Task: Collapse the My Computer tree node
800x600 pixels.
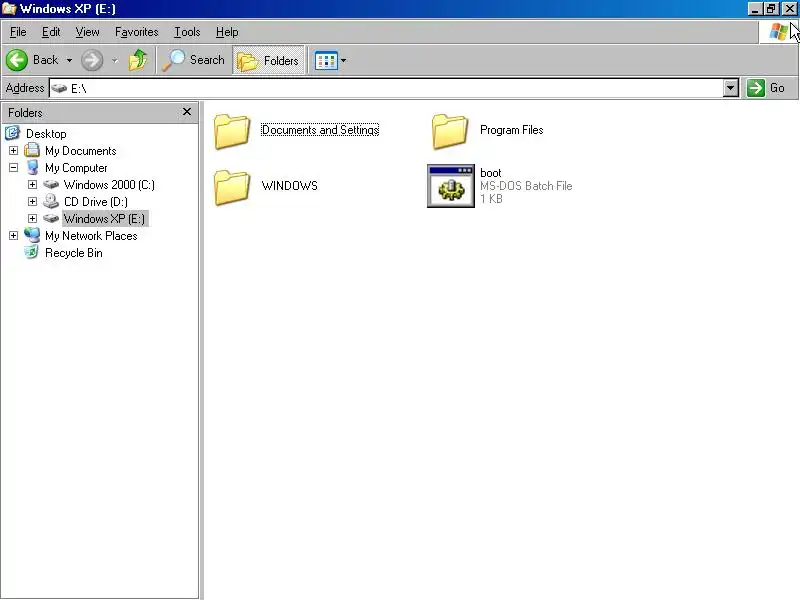Action: click(x=14, y=167)
